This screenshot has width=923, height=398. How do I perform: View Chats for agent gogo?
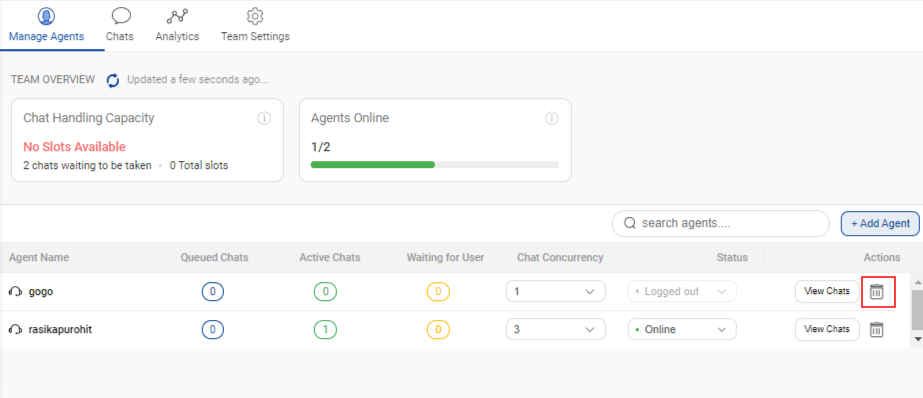(x=827, y=291)
